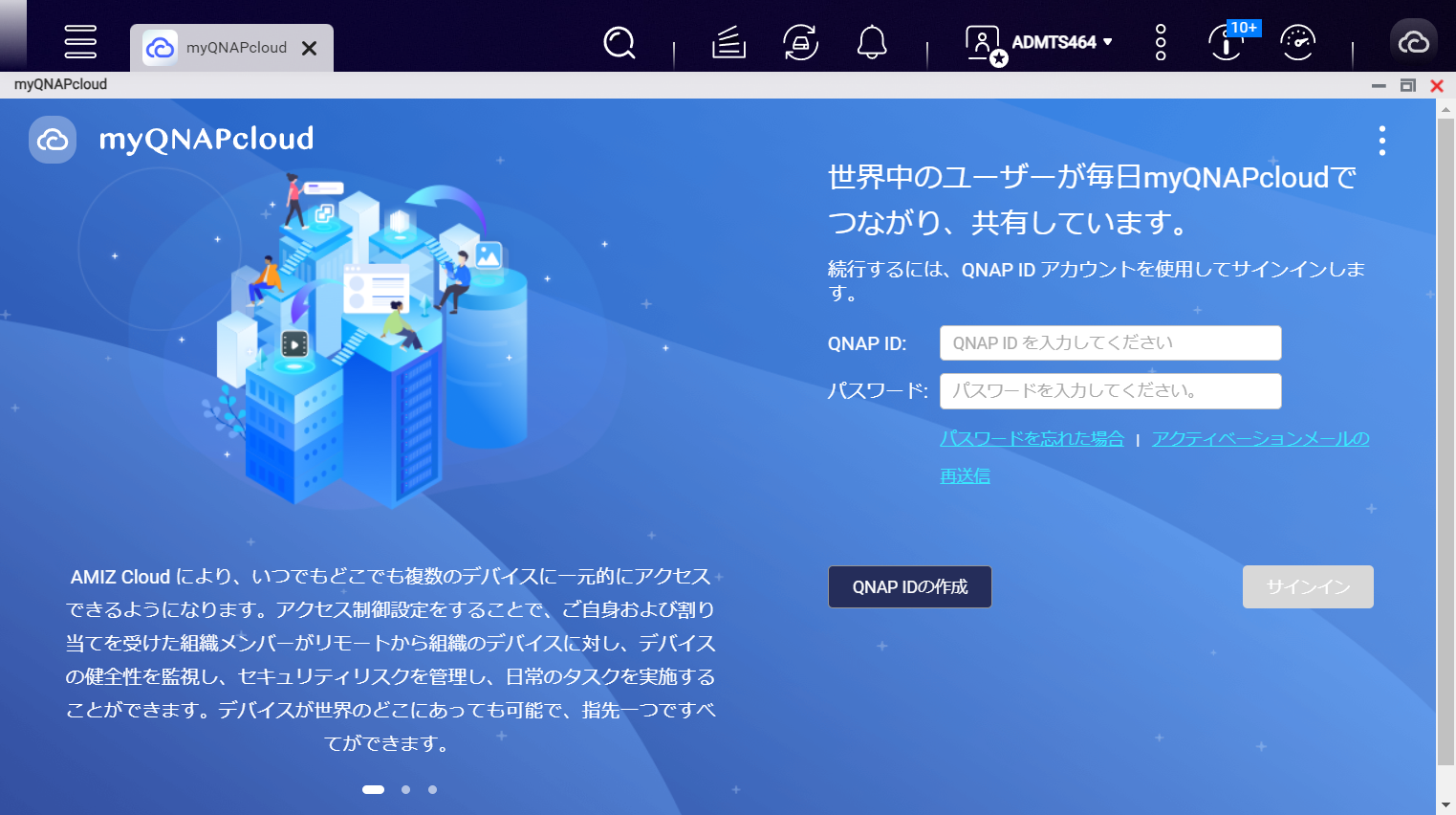The width and height of the screenshot is (1456, 815).
Task: Close the myQNAPcloud taskbar tab
Action: [x=309, y=48]
